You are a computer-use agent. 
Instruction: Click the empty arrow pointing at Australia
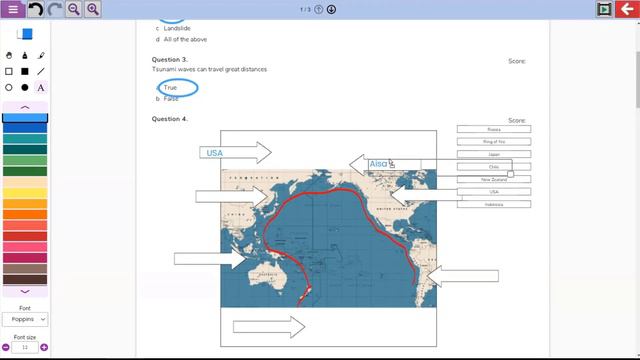pos(210,259)
